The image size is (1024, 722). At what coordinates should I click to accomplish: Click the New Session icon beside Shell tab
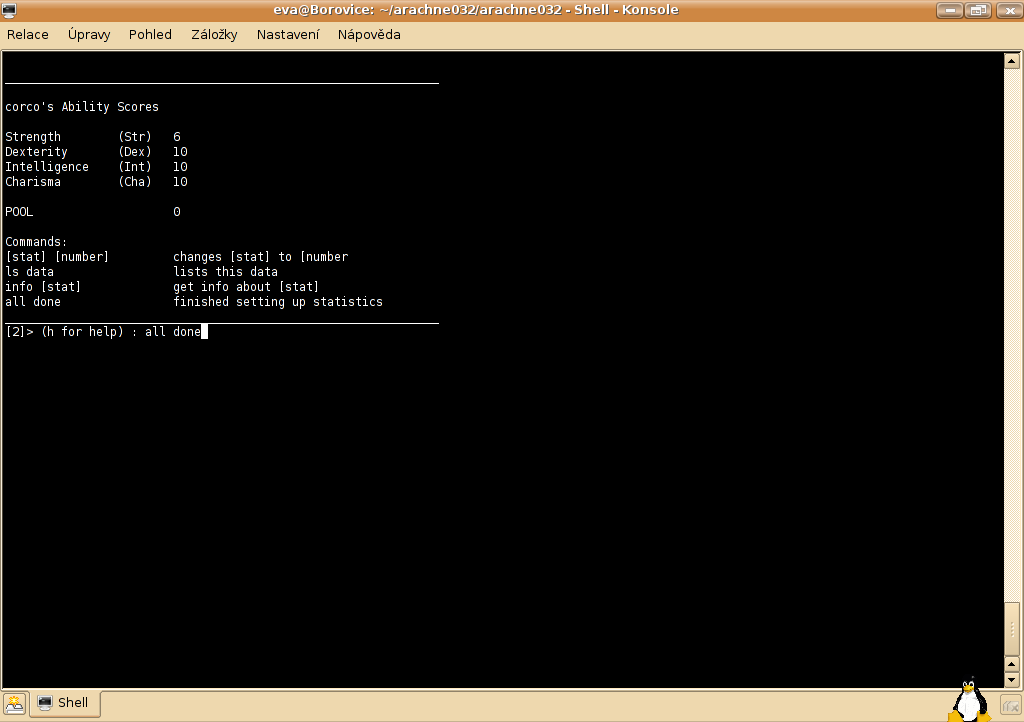(x=14, y=703)
